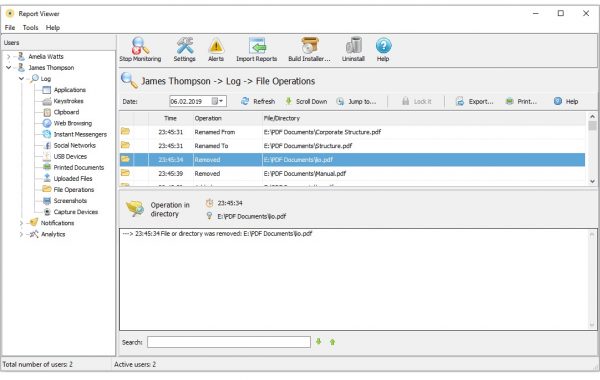Find previous with green up arrow

click(x=332, y=342)
